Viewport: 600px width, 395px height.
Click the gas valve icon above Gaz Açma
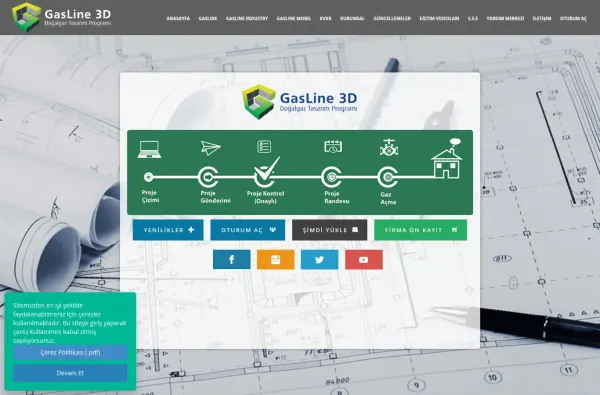(389, 147)
